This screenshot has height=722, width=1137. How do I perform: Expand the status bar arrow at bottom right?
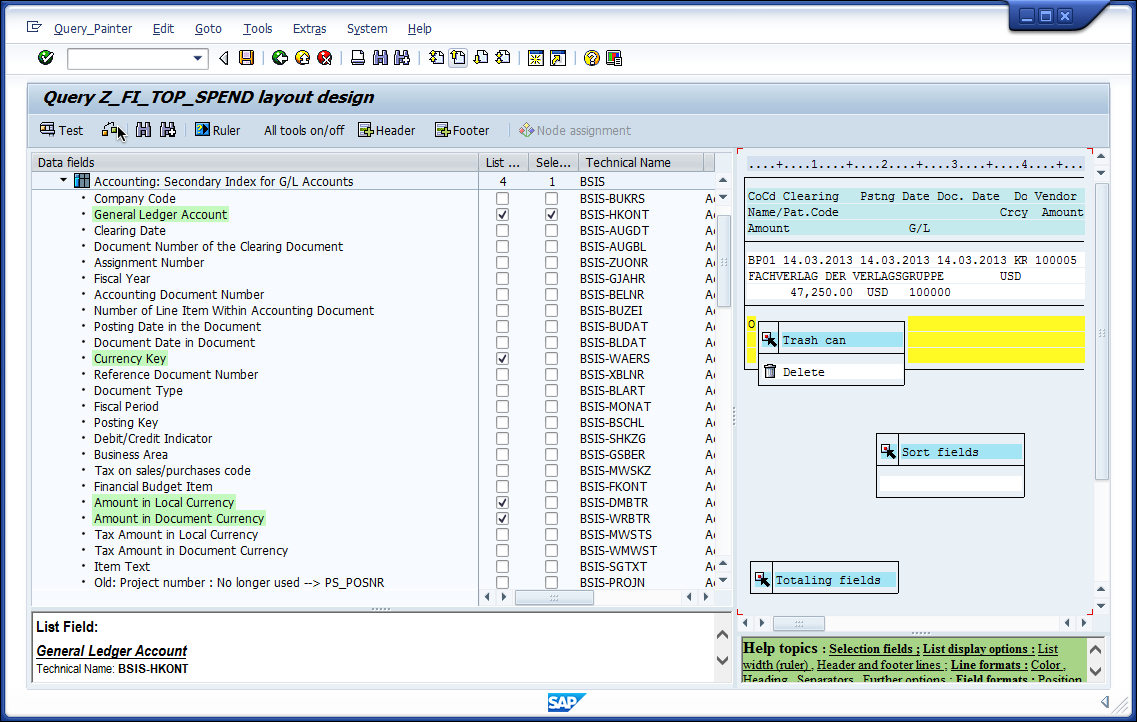(x=1105, y=702)
